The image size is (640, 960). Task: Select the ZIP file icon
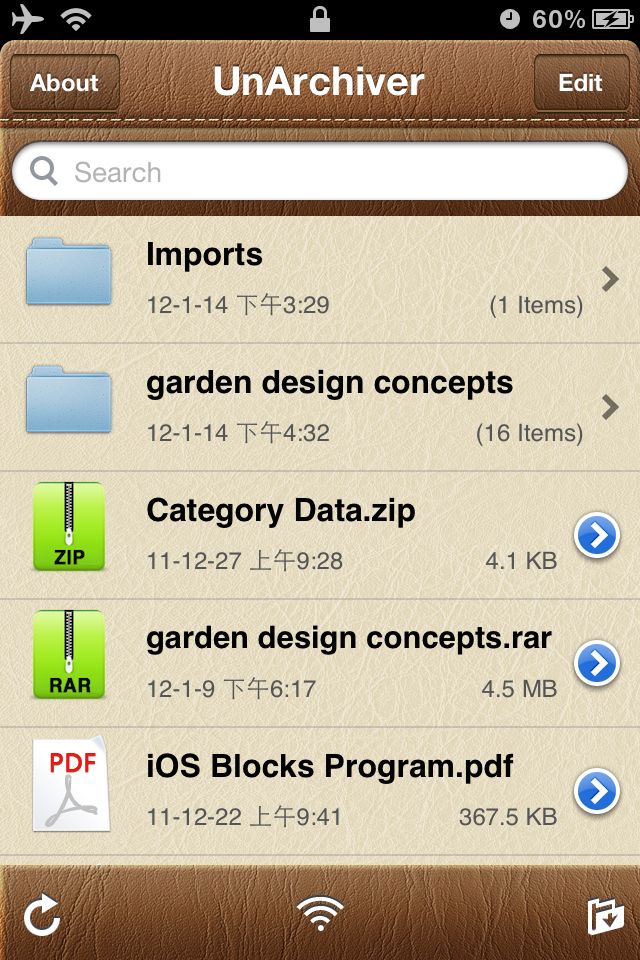(69, 527)
